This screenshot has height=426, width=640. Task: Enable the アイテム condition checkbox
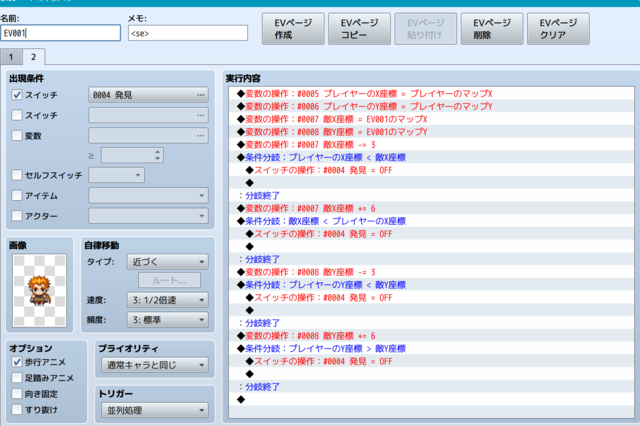[x=17, y=195]
